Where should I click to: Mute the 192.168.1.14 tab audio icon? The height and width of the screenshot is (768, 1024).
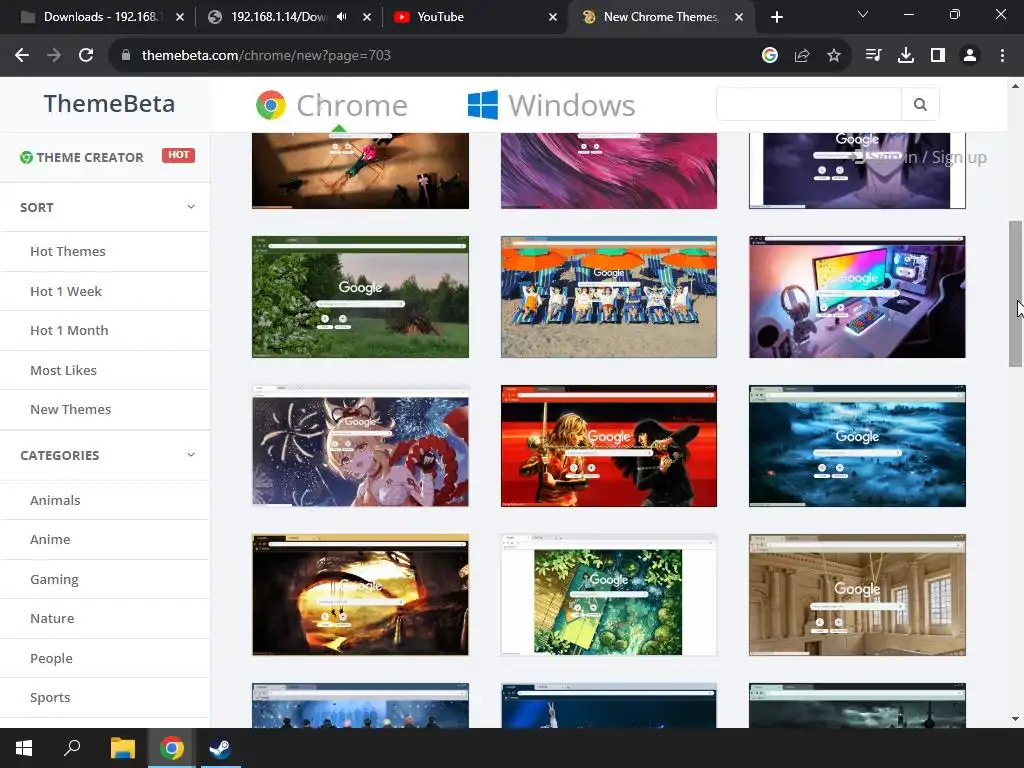(342, 17)
